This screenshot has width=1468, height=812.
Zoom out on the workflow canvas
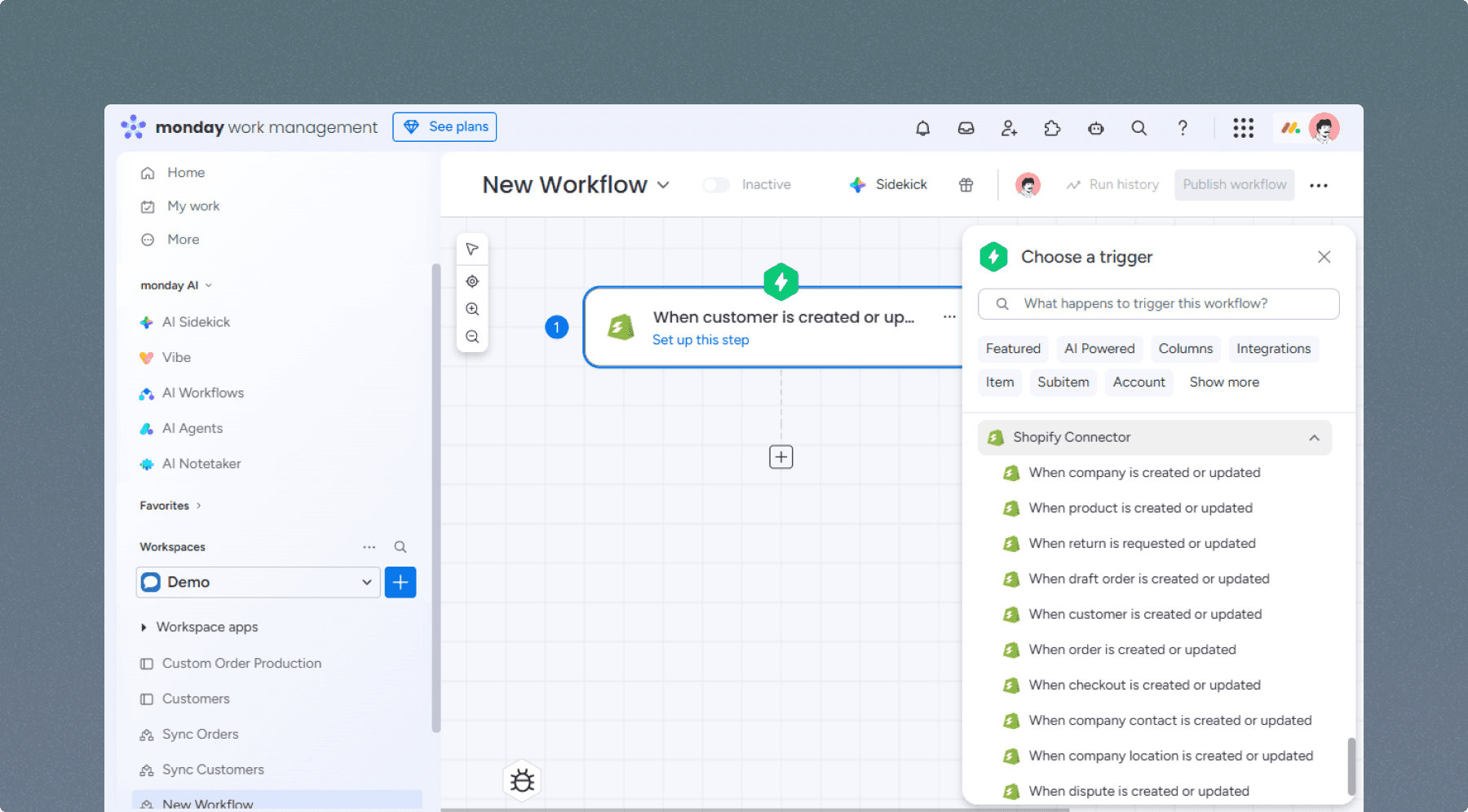point(472,337)
